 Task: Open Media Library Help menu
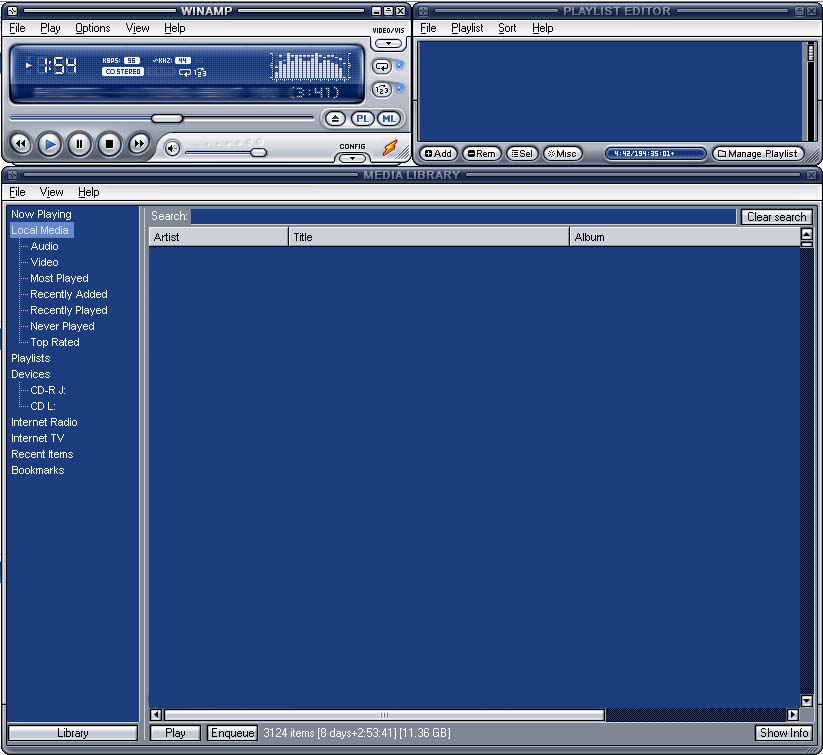coord(88,192)
